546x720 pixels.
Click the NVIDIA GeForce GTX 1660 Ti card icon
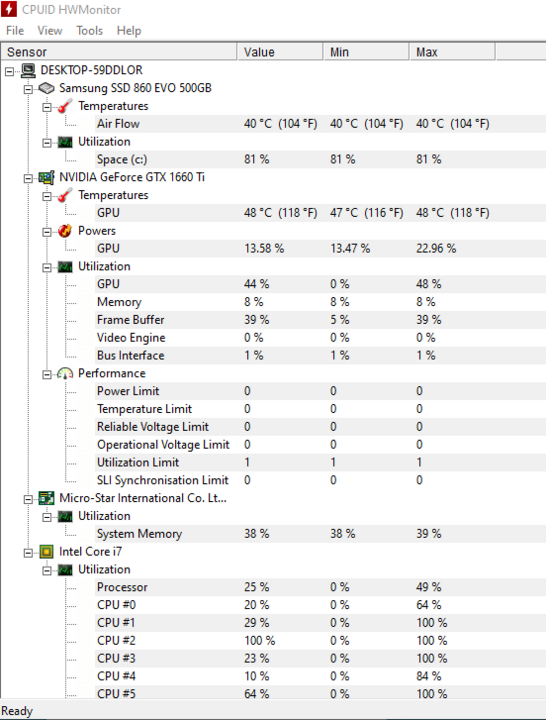(x=46, y=177)
